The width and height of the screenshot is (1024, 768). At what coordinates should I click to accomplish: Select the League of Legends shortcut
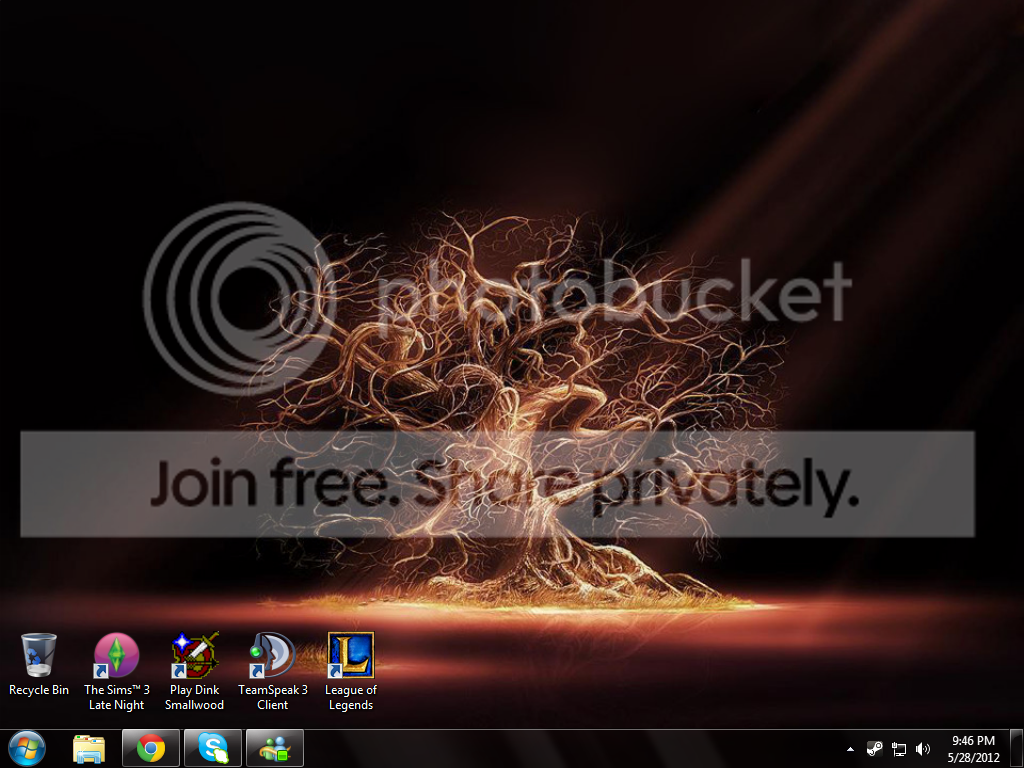tap(351, 671)
